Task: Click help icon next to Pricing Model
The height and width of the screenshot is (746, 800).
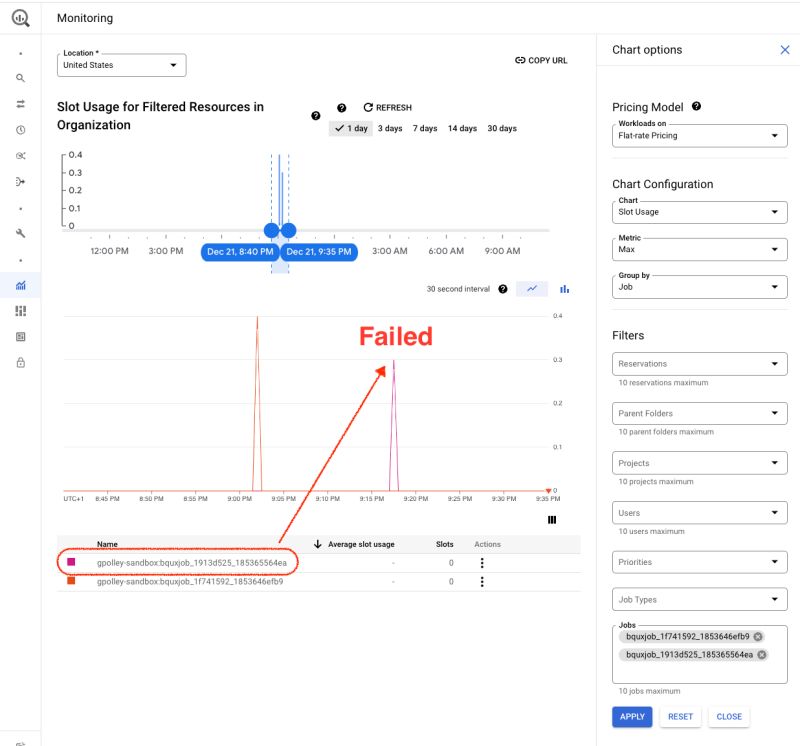Action: pyautogui.click(x=696, y=106)
